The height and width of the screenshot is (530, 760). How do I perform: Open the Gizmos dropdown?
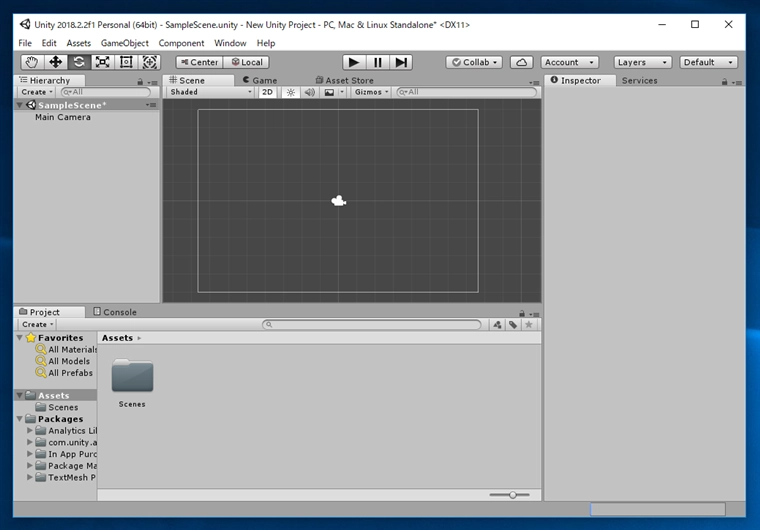[x=371, y=92]
